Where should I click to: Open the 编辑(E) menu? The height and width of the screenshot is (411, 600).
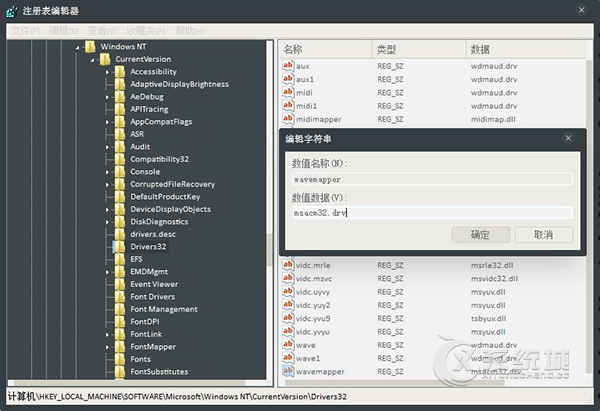tap(63, 31)
